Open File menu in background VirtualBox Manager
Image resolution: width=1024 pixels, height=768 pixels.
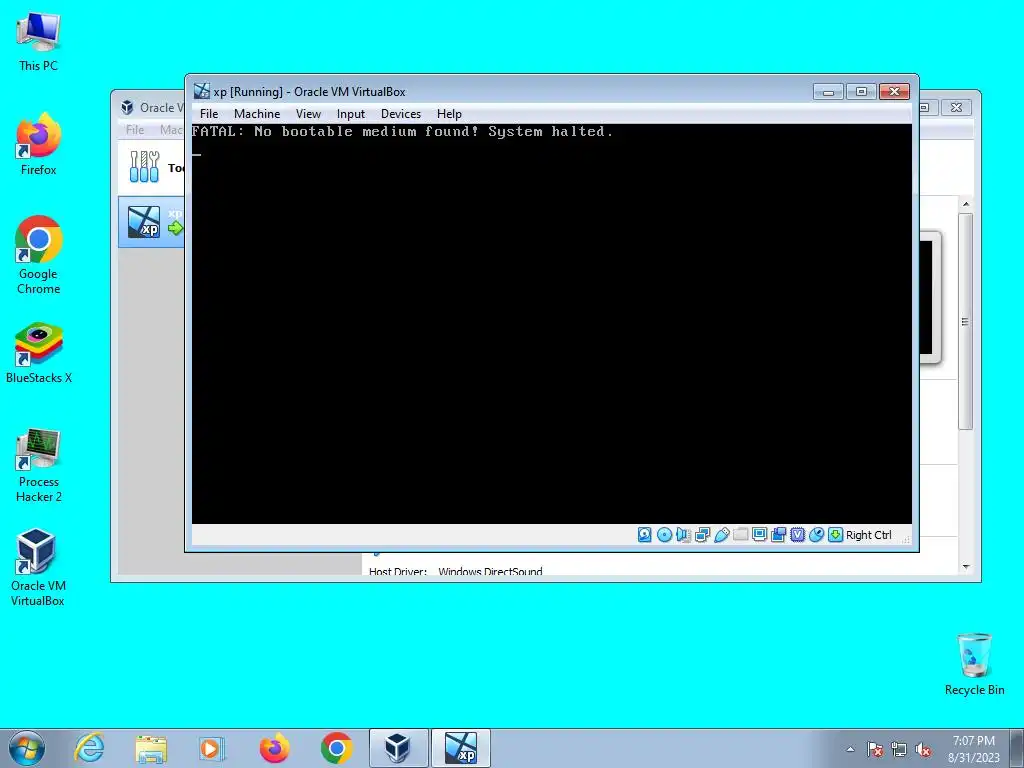(x=135, y=130)
